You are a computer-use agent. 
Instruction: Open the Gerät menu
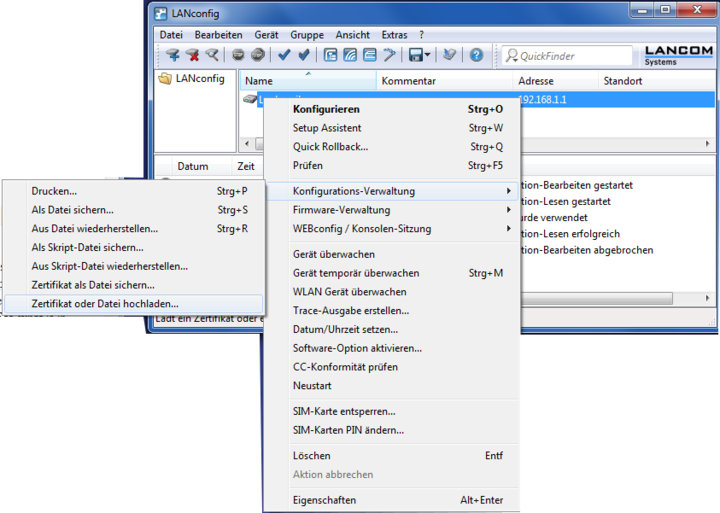point(266,35)
